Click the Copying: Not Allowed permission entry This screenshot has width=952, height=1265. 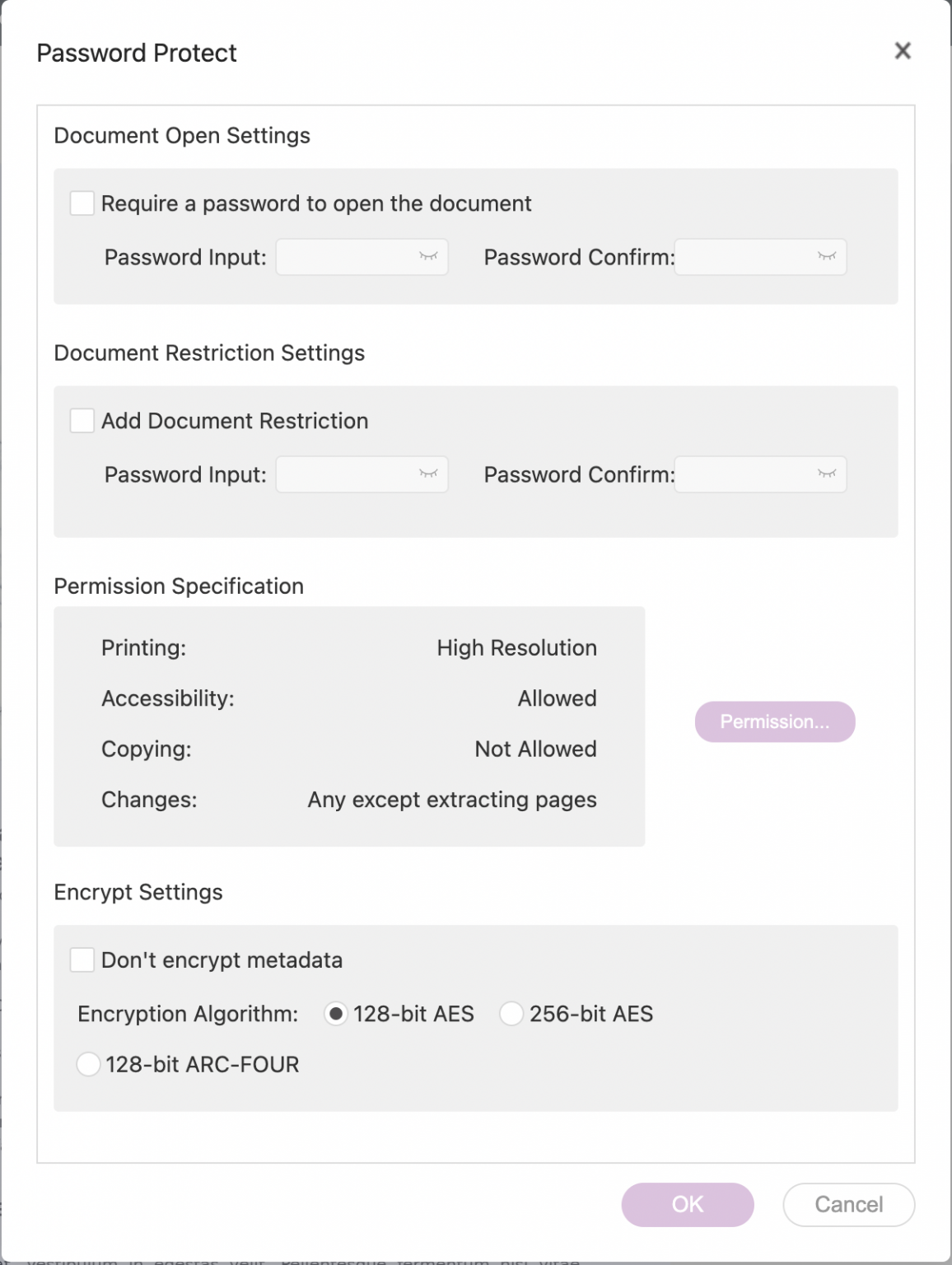349,749
